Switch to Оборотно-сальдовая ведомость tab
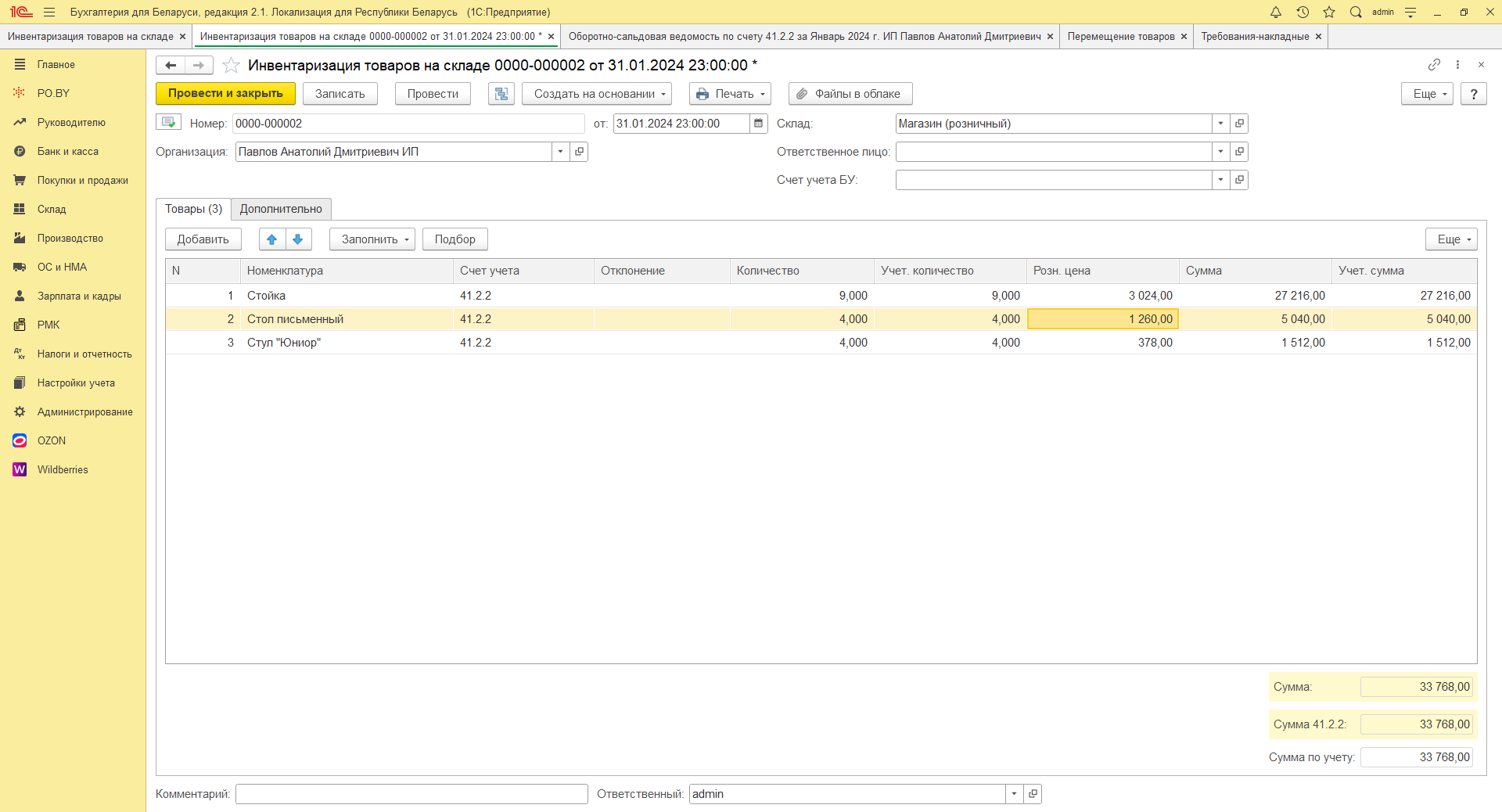Image resolution: width=1502 pixels, height=812 pixels. (x=804, y=37)
